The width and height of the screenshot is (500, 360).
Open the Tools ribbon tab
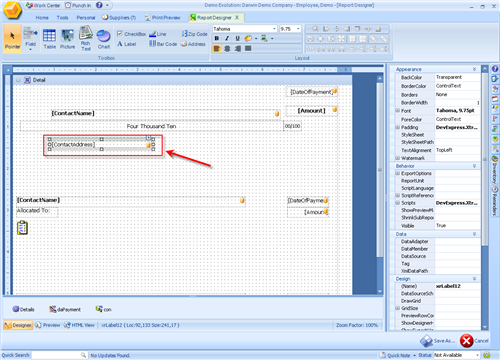[x=62, y=18]
